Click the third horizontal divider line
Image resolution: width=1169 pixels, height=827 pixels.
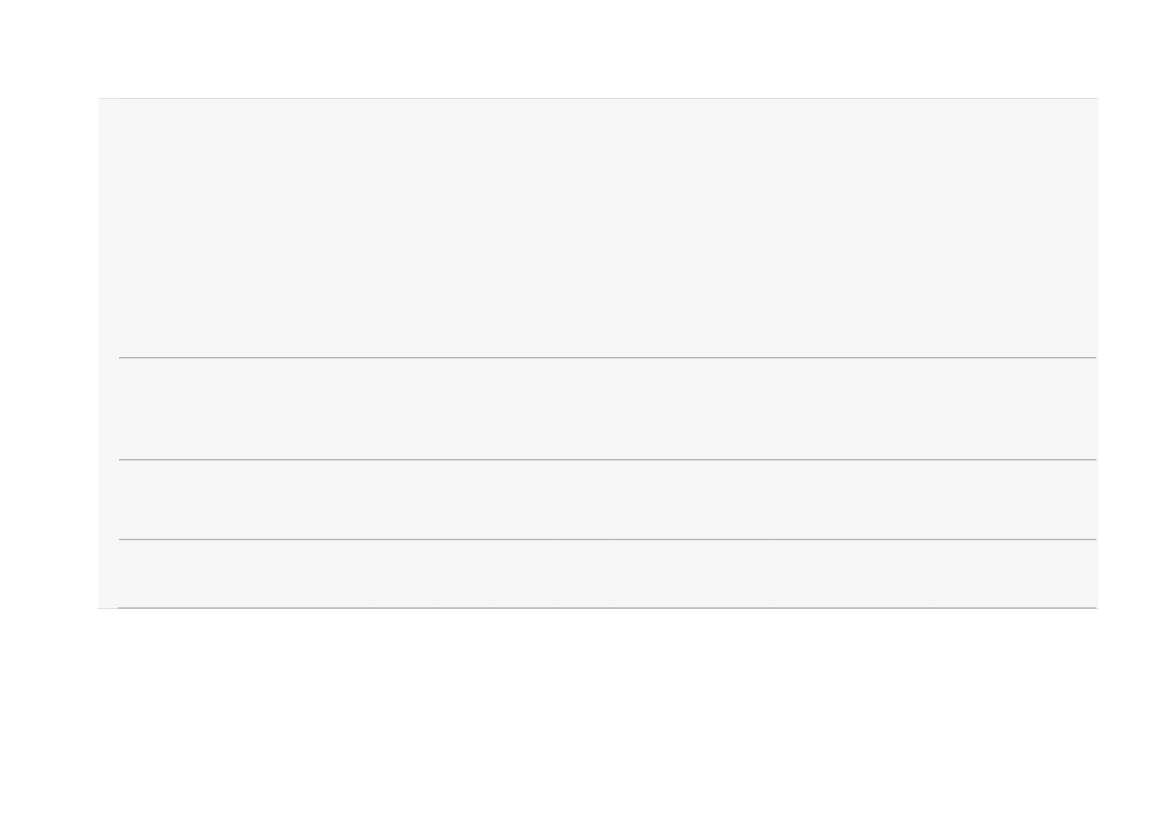click(608, 539)
